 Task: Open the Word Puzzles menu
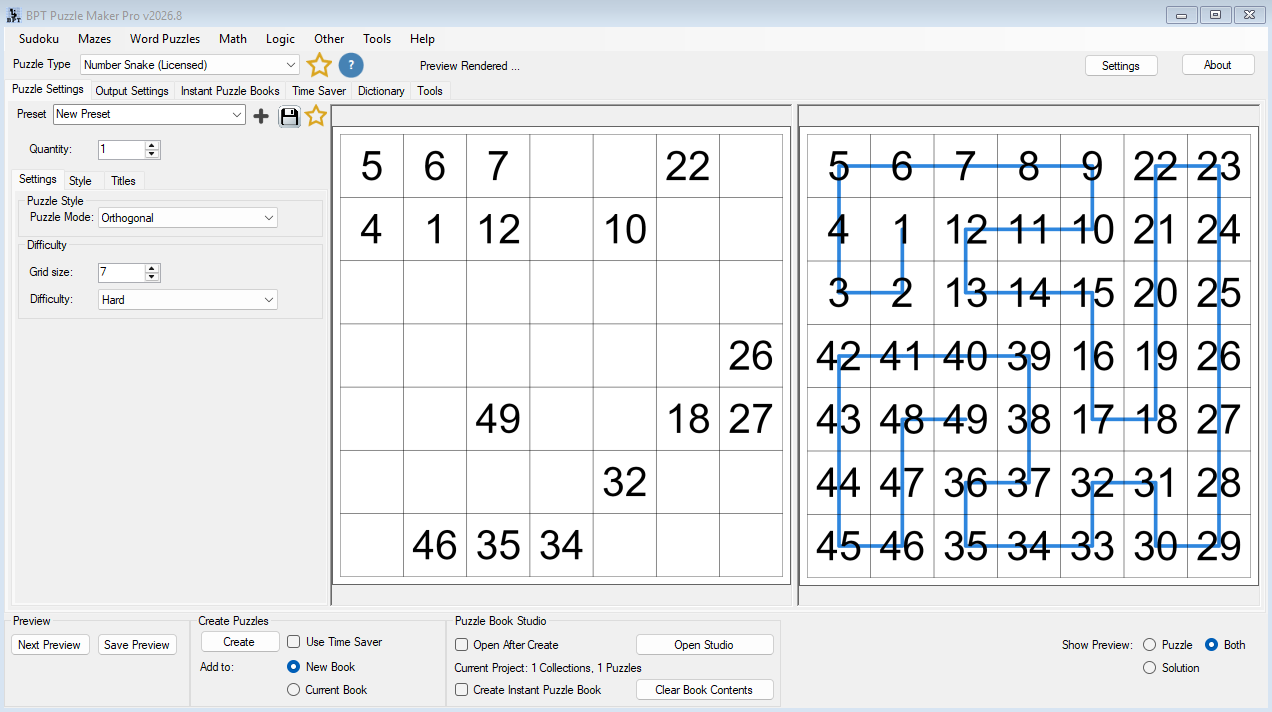165,39
